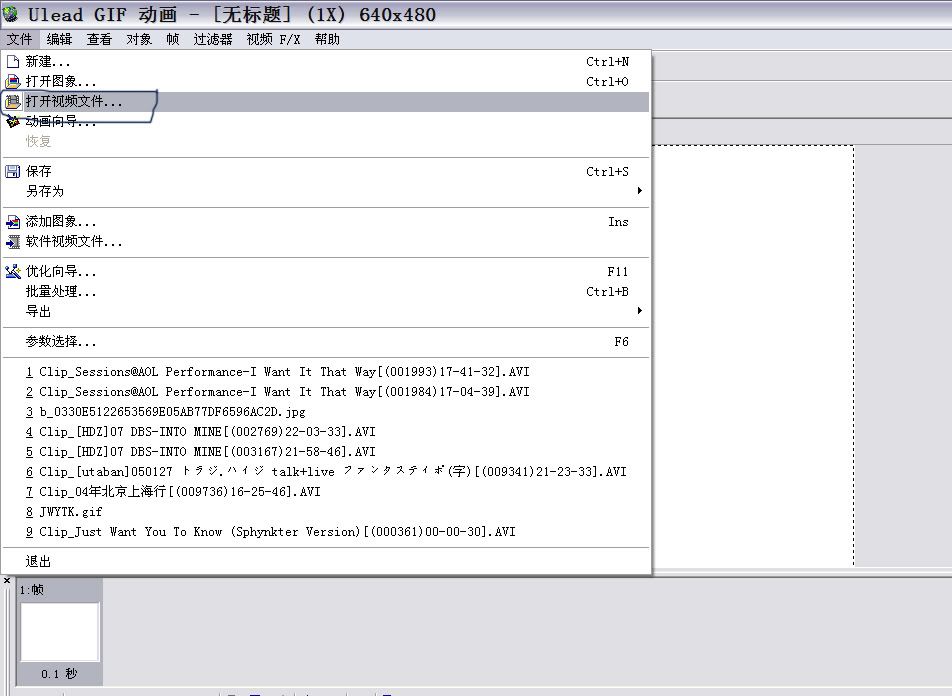Open recent file JWYTK.gif

tap(326, 511)
